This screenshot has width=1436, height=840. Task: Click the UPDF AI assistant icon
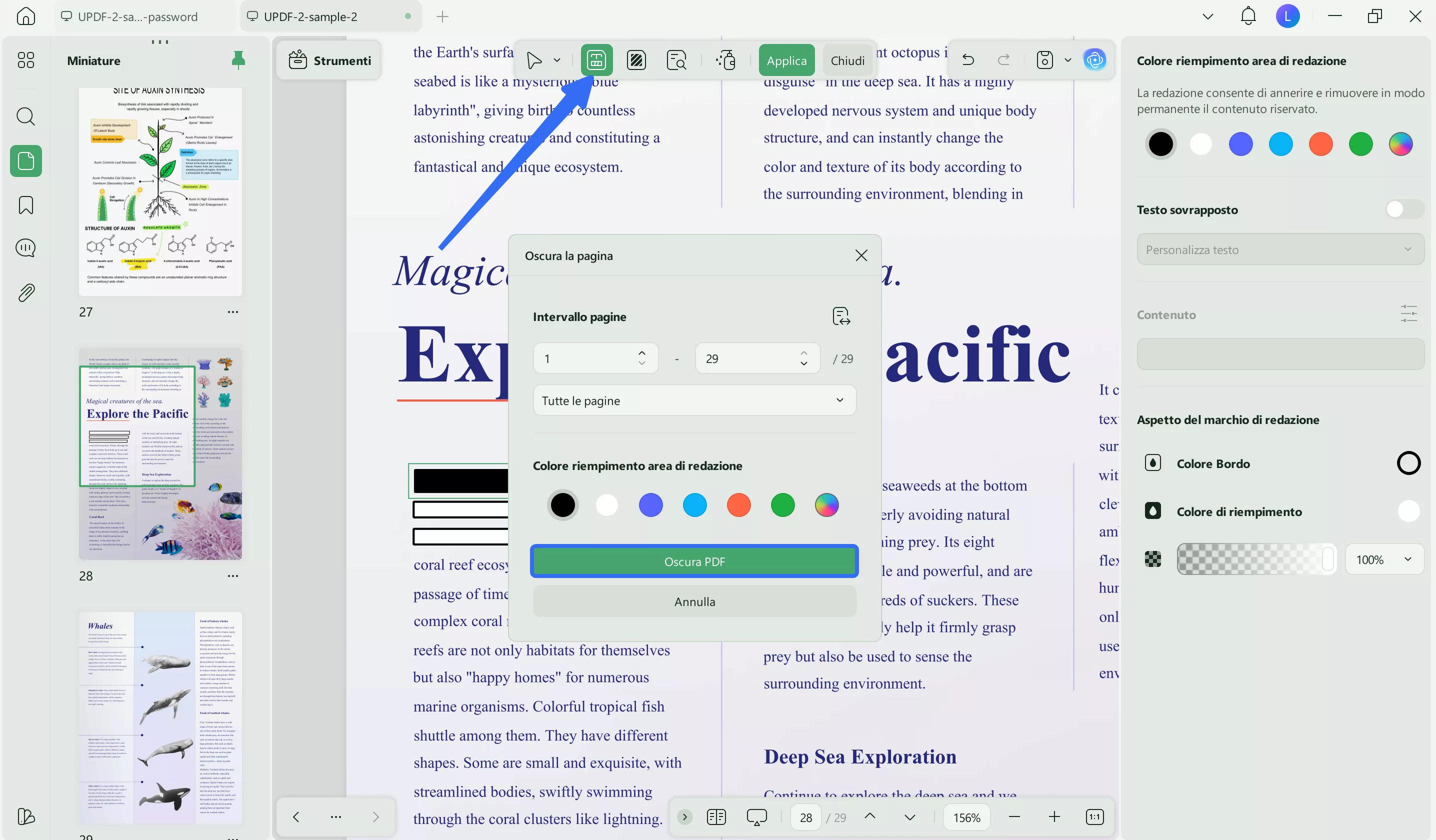pyautogui.click(x=1094, y=60)
